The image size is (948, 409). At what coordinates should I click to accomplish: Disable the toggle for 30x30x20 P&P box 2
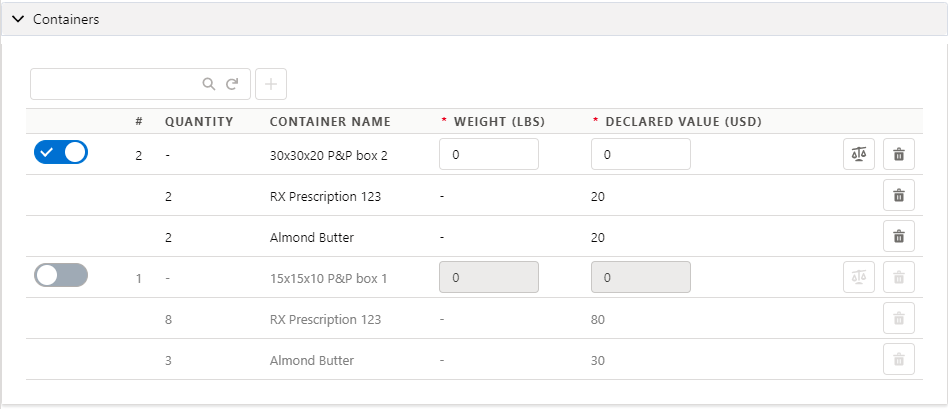point(61,152)
